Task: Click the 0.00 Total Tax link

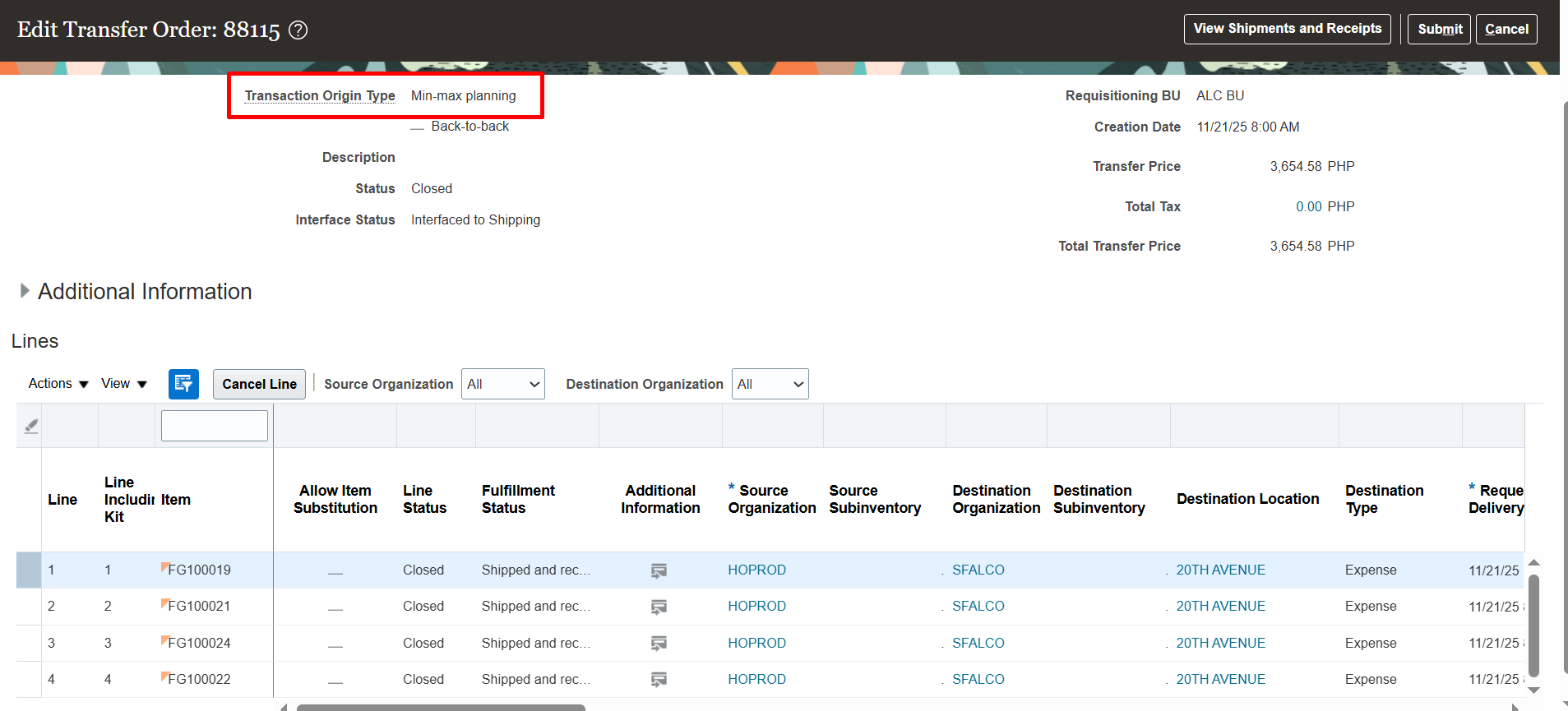Action: click(x=1309, y=206)
